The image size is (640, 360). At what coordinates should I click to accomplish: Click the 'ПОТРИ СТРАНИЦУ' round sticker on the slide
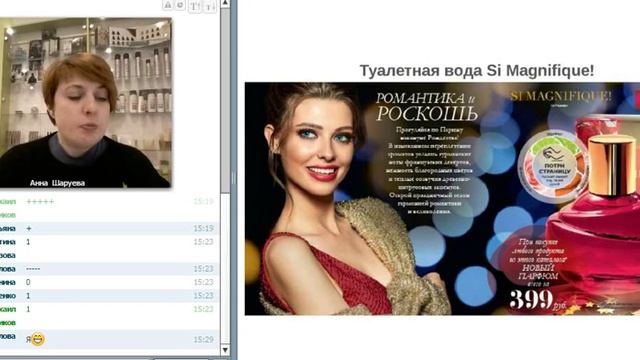pyautogui.click(x=553, y=166)
